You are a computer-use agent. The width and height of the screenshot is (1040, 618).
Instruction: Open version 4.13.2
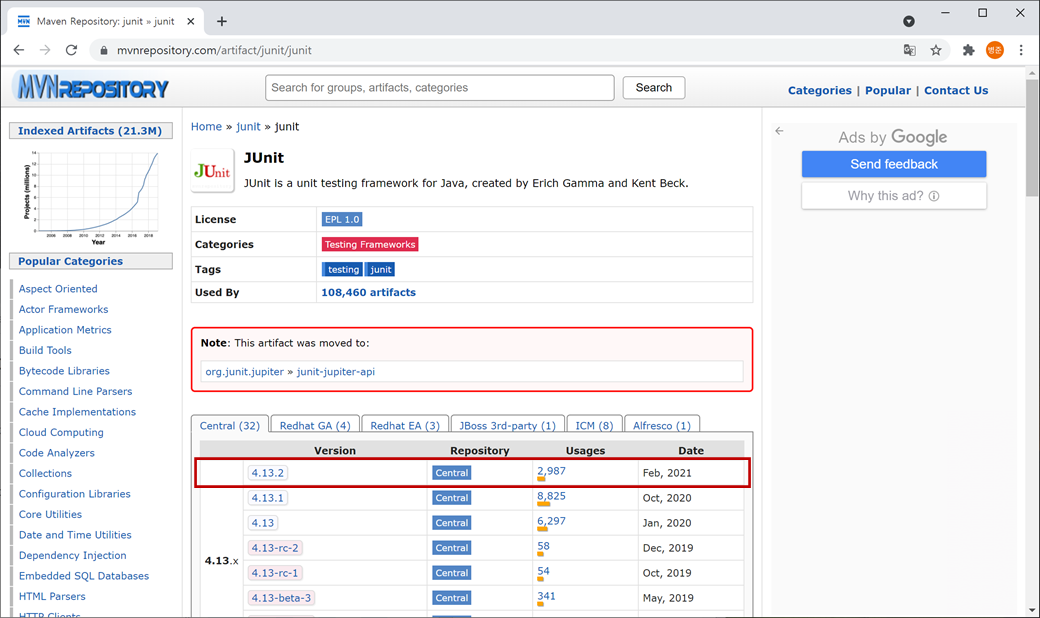click(x=267, y=473)
